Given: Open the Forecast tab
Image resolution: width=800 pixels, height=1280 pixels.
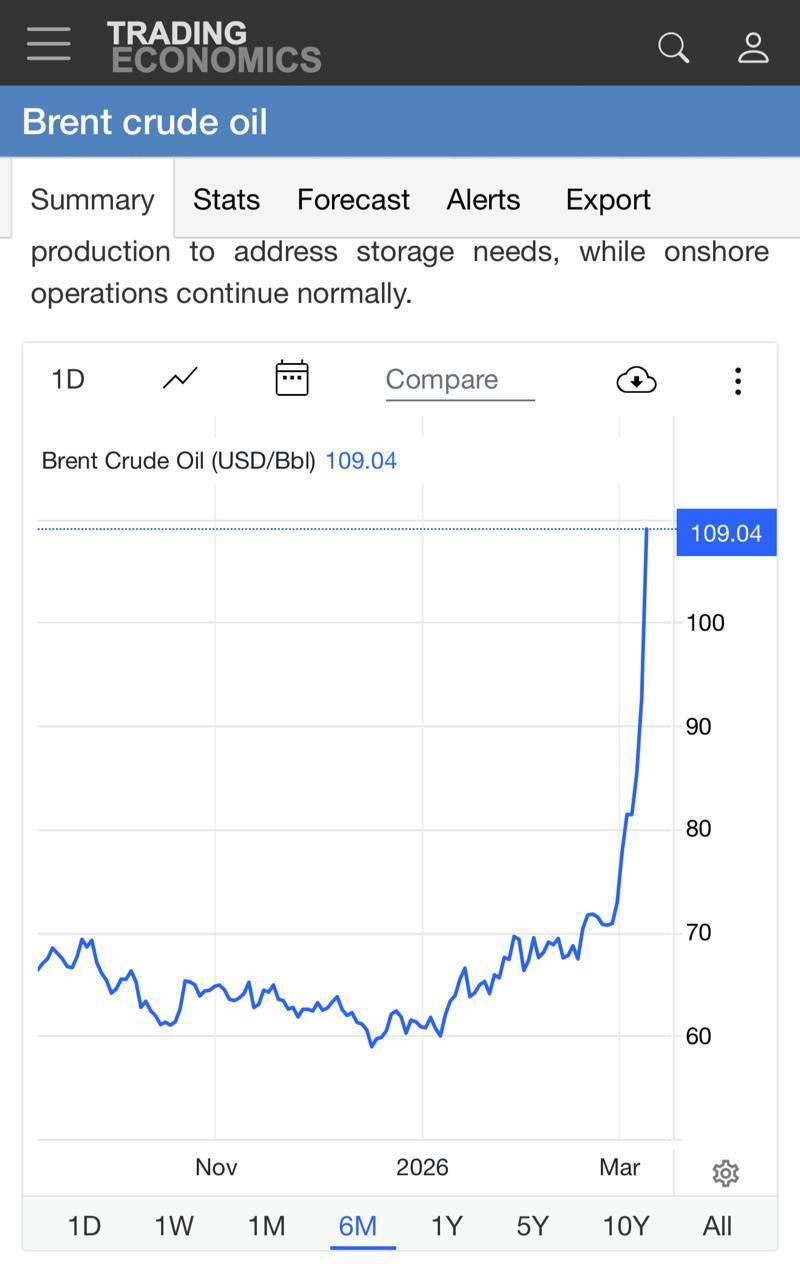Looking at the screenshot, I should [x=353, y=199].
